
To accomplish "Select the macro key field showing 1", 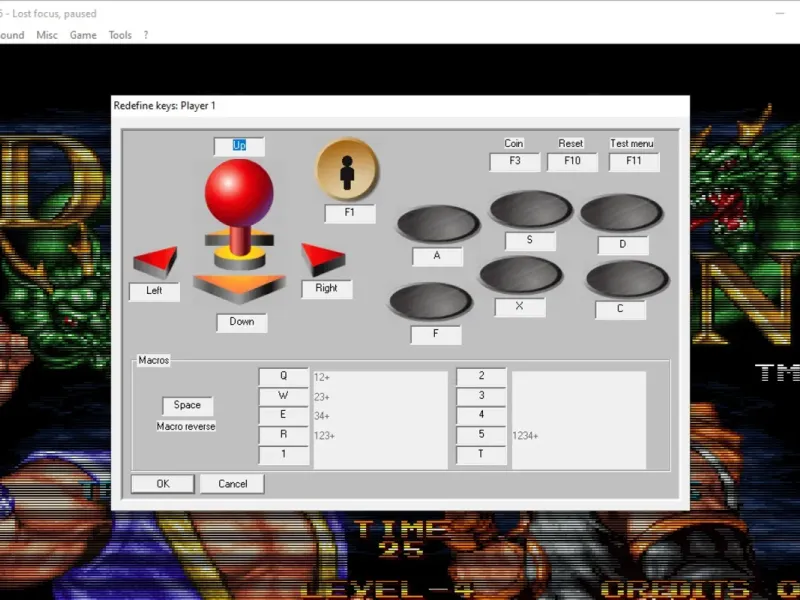I will click(x=284, y=455).
